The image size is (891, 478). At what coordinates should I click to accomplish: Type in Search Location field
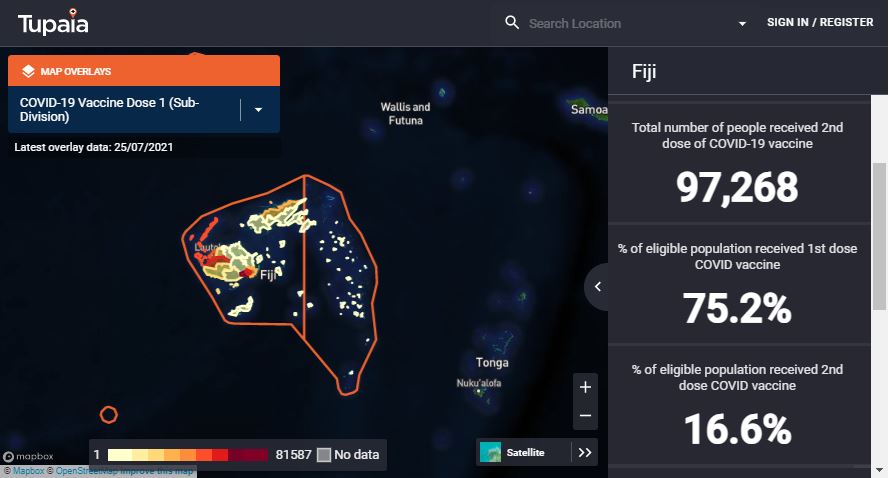coord(628,23)
